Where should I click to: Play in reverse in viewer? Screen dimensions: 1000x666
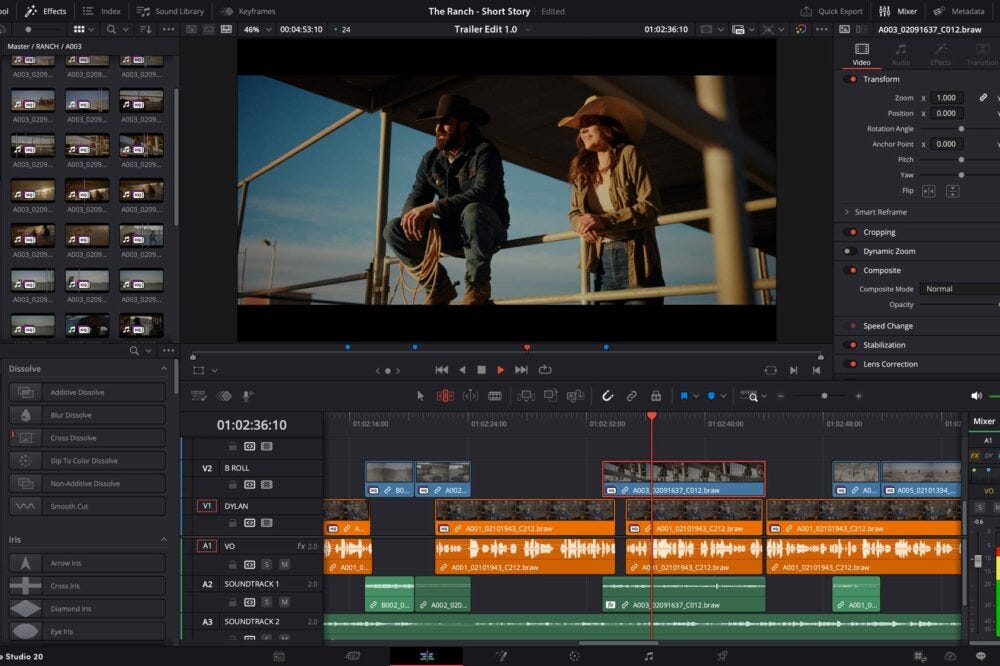click(x=462, y=370)
